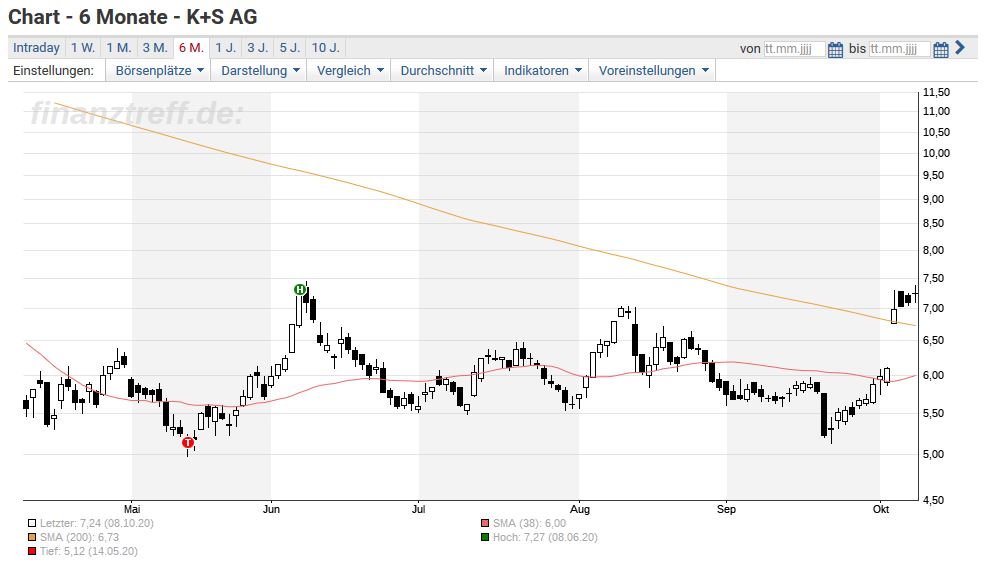
Task: Click the 'Aug' axis label
Action: (x=580, y=509)
